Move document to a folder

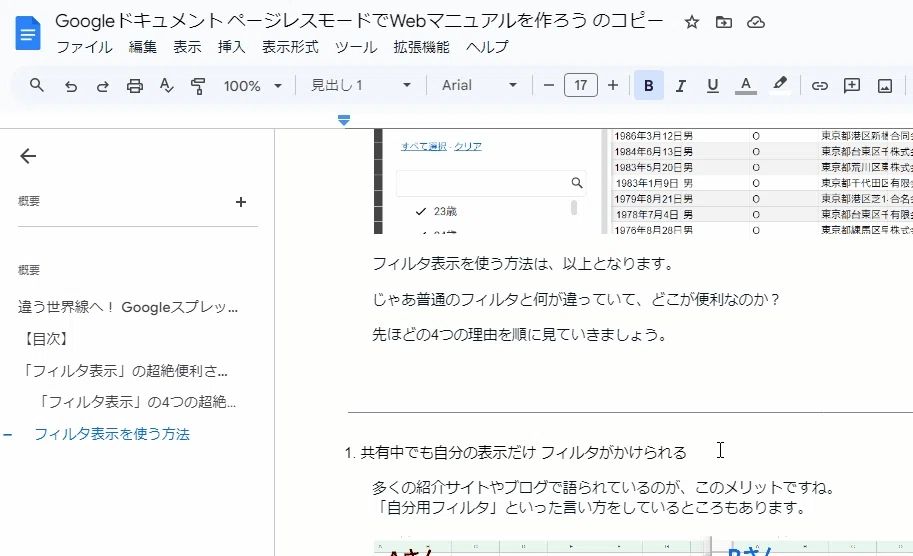point(724,23)
